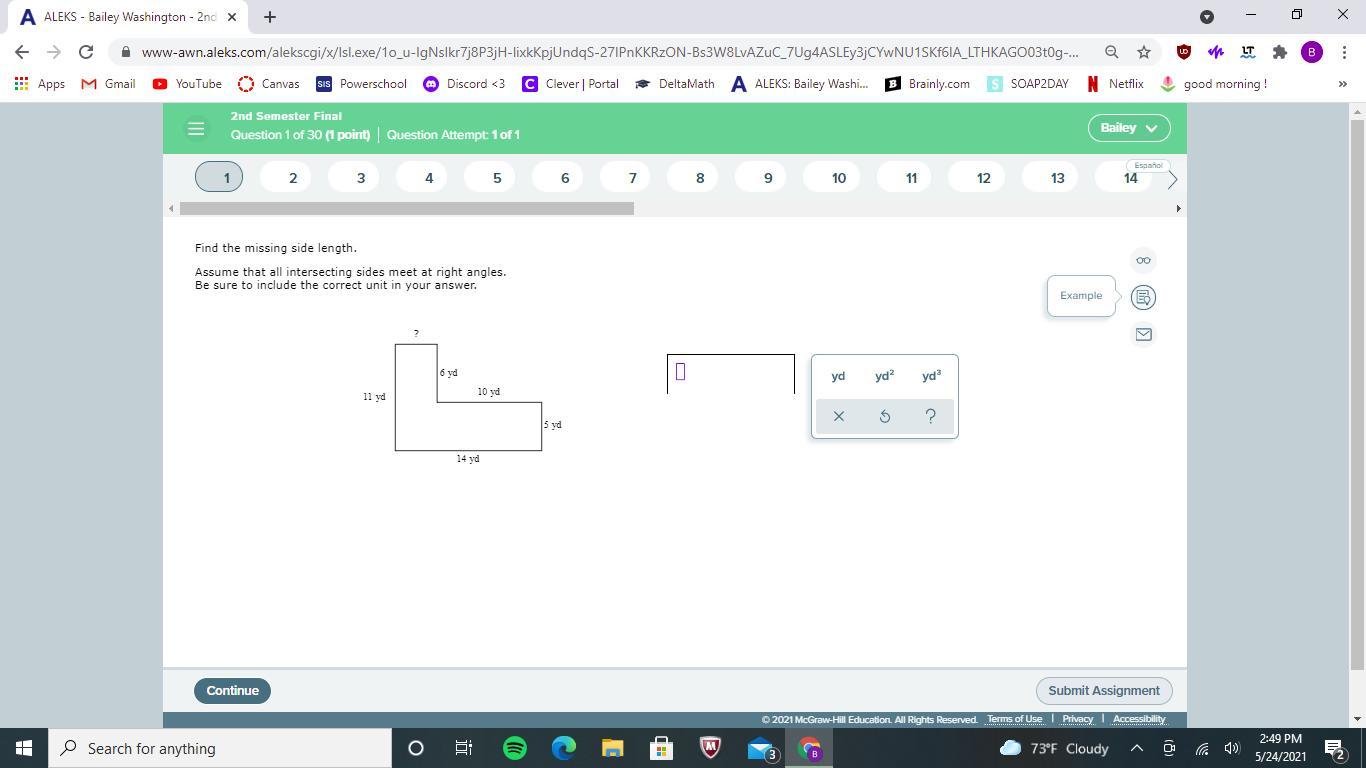Viewport: 1366px width, 768px height.
Task: Open the Powerschool bookmark
Action: pyautogui.click(x=361, y=84)
